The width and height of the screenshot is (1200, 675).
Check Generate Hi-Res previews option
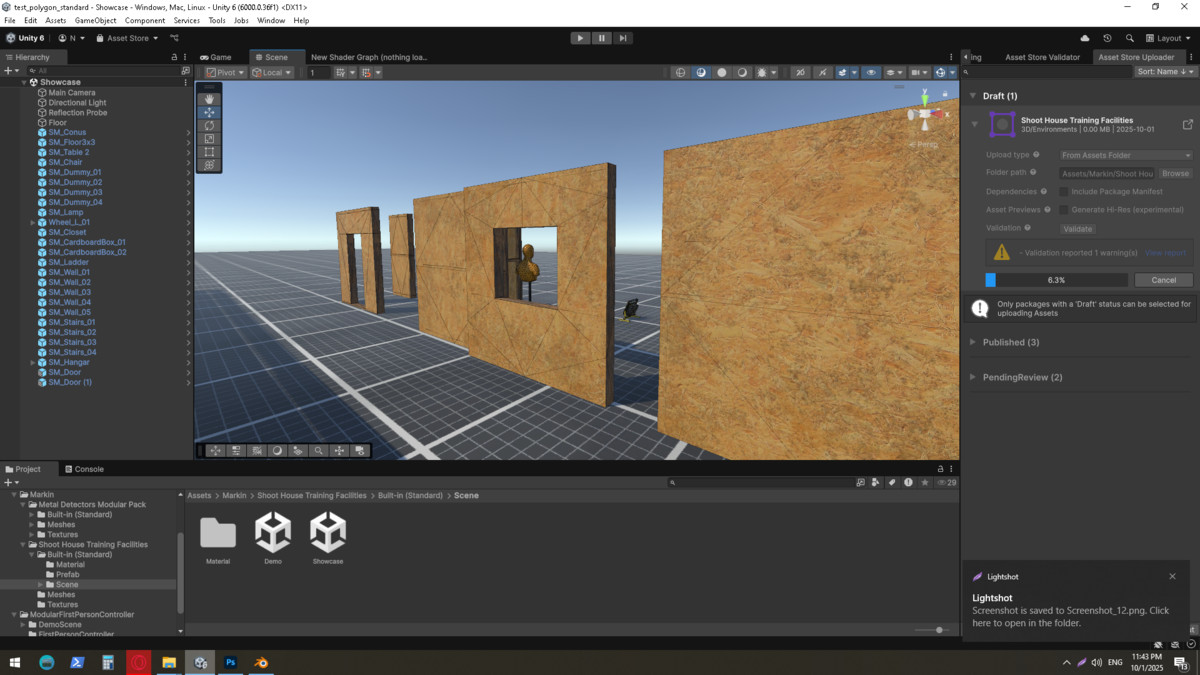tap(1064, 210)
